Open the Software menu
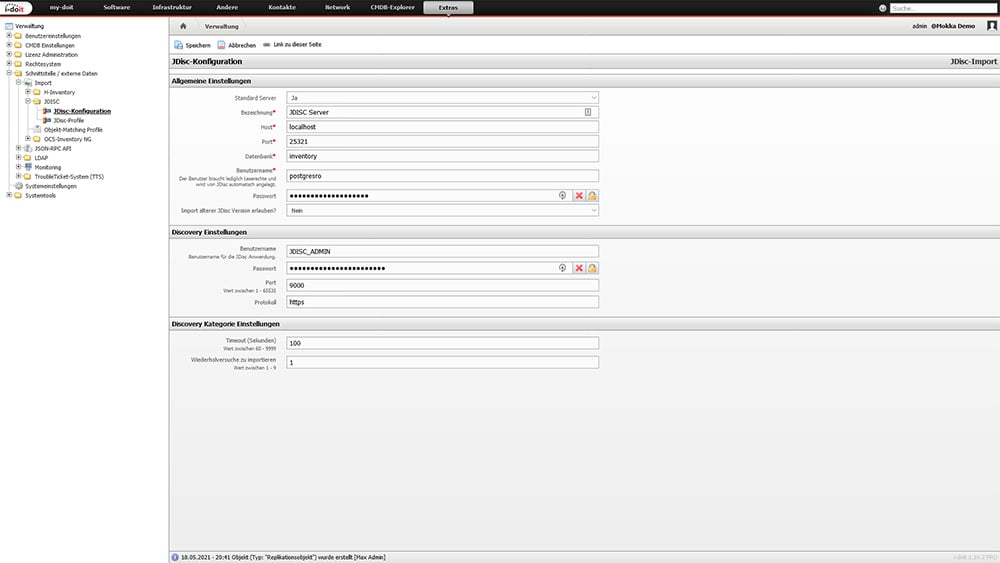This screenshot has height=563, width=1000. click(x=117, y=8)
